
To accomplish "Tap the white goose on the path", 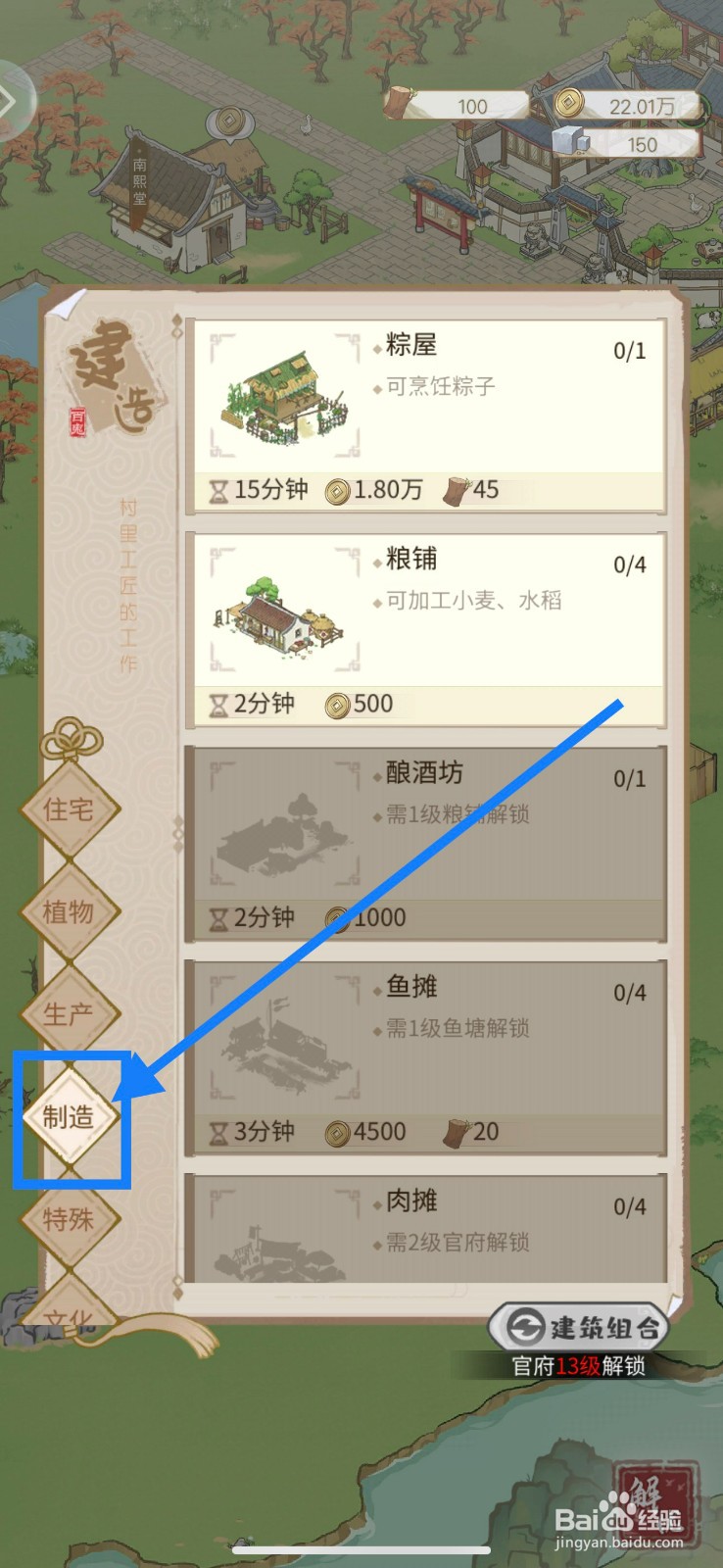I will 305,123.
